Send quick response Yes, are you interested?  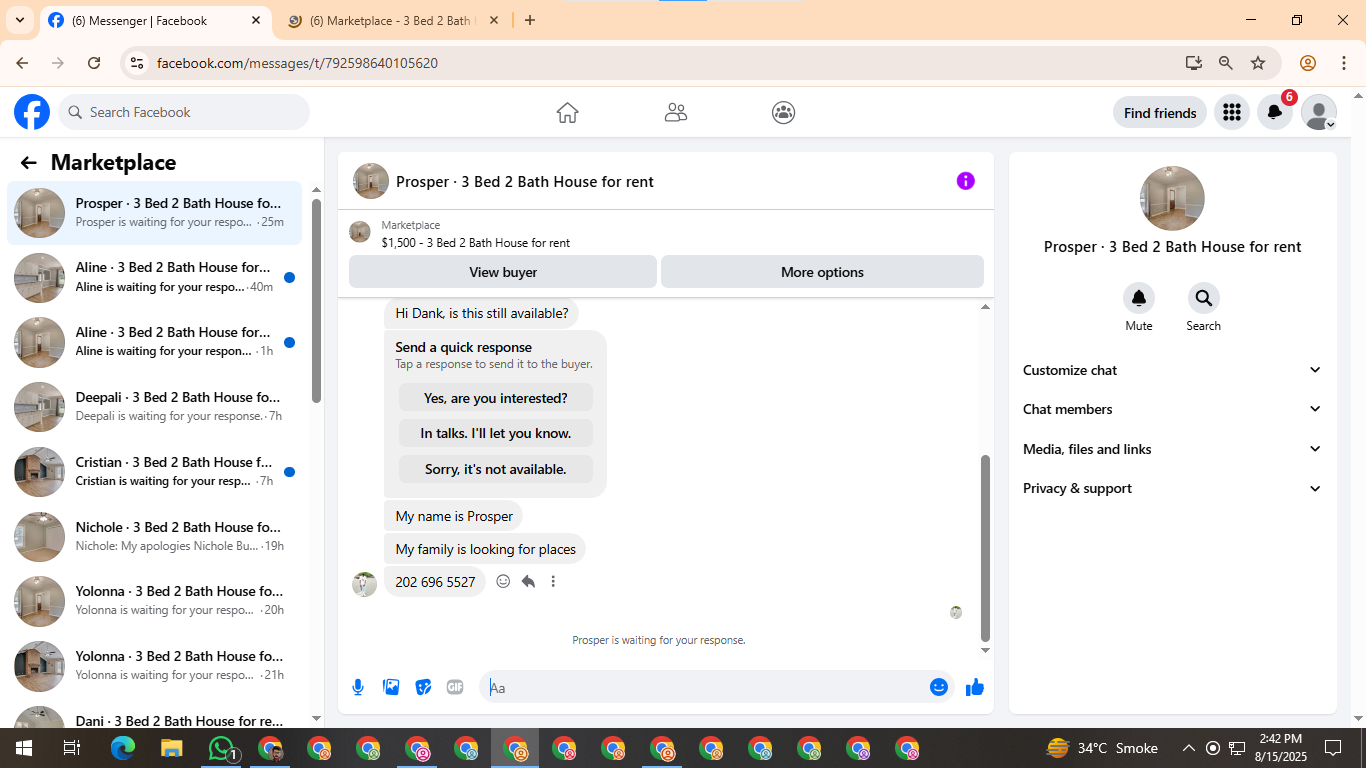[x=496, y=398]
